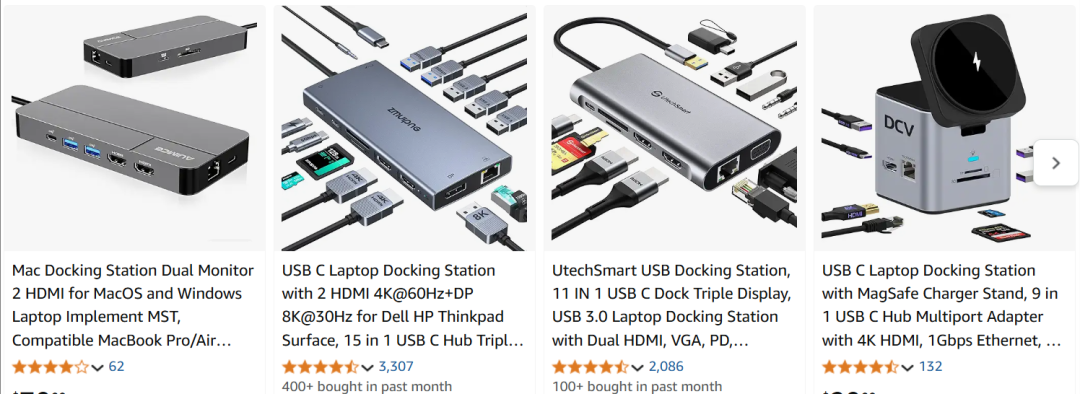The width and height of the screenshot is (1080, 394).
Task: Expand rating chevron beside 132 reviews
Action: pos(907,367)
